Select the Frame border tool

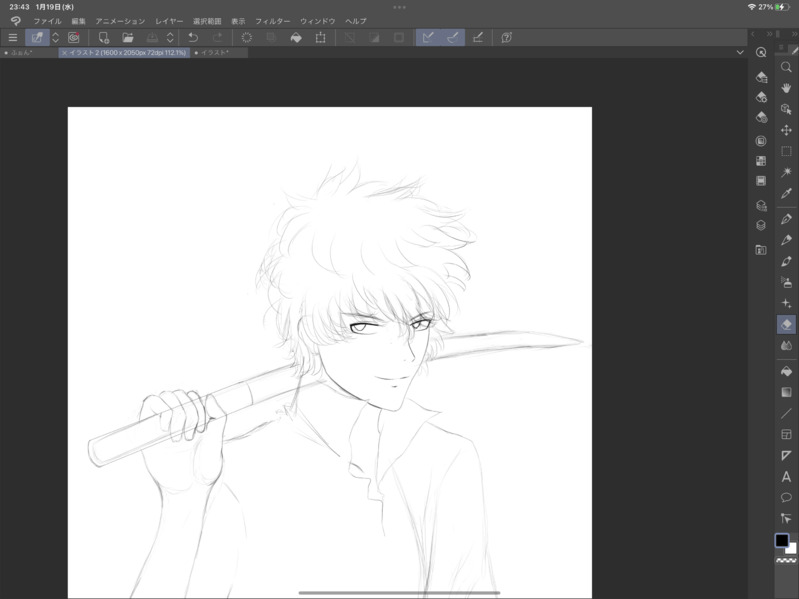[786, 434]
